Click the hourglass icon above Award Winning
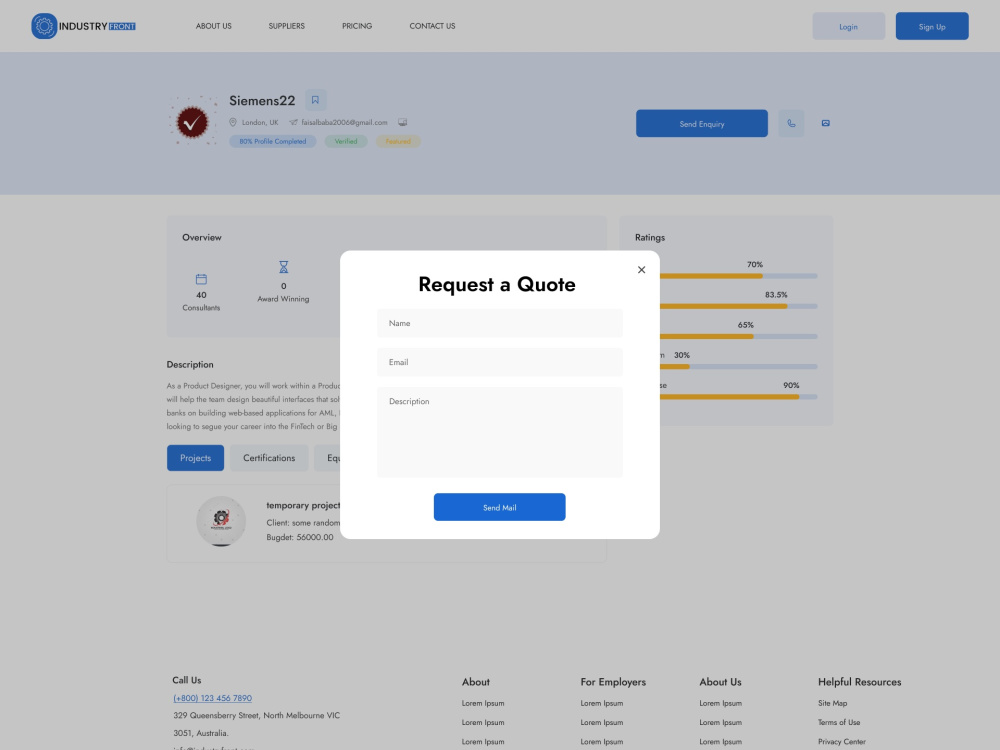Viewport: 1000px width, 750px height. [283, 269]
